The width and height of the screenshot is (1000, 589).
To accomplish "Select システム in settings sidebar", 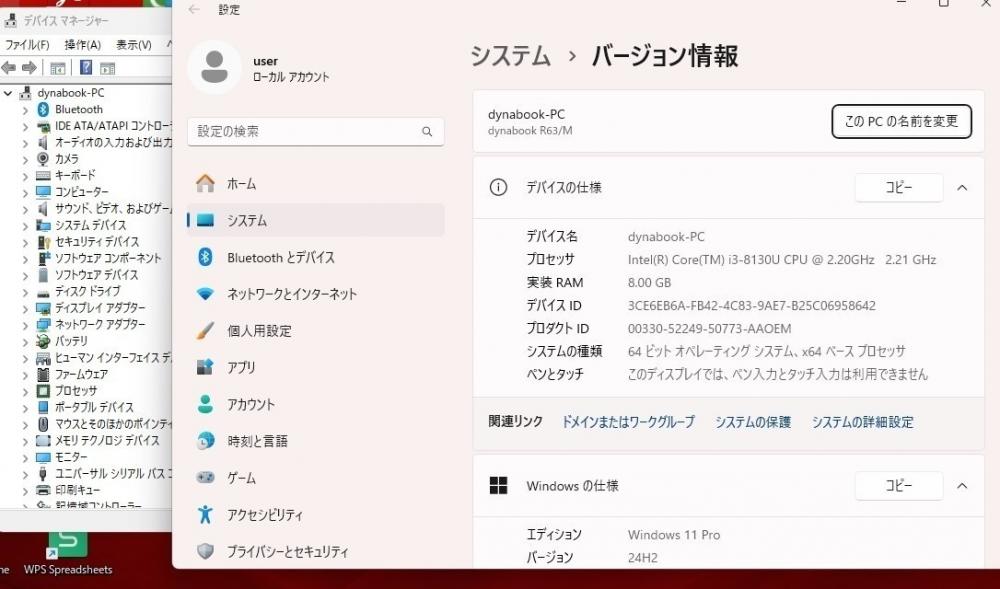I will click(x=316, y=221).
